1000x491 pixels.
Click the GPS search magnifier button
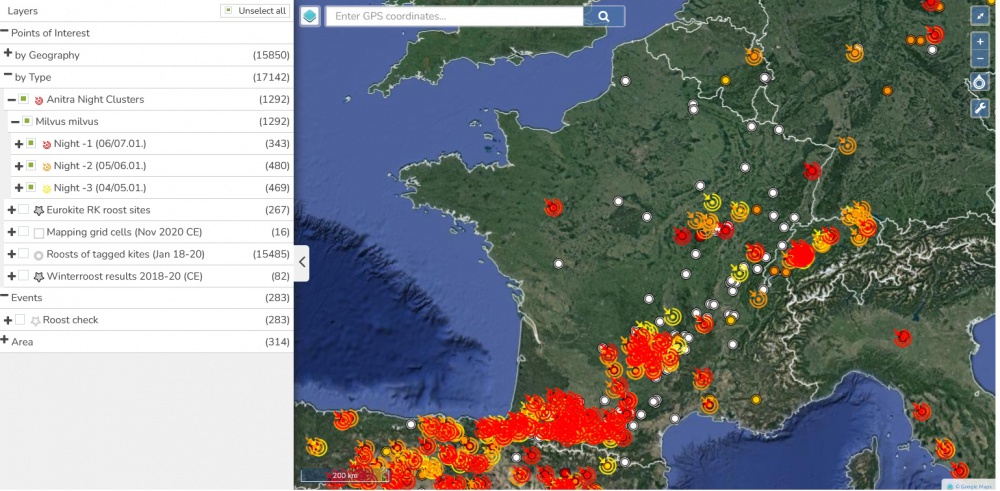click(604, 16)
